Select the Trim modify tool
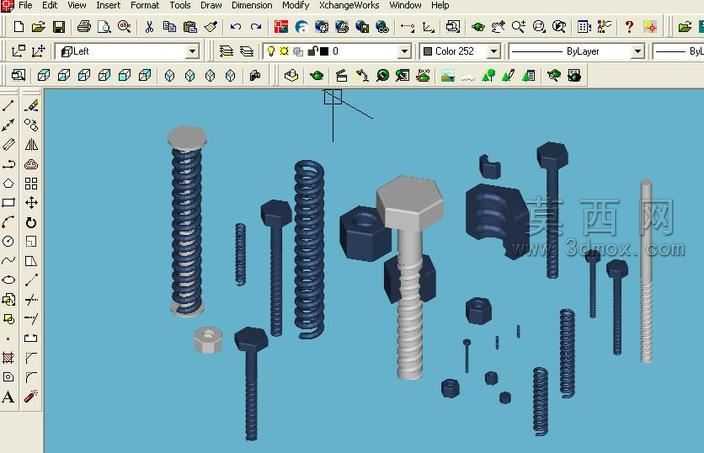The height and width of the screenshot is (453, 704). (31, 299)
